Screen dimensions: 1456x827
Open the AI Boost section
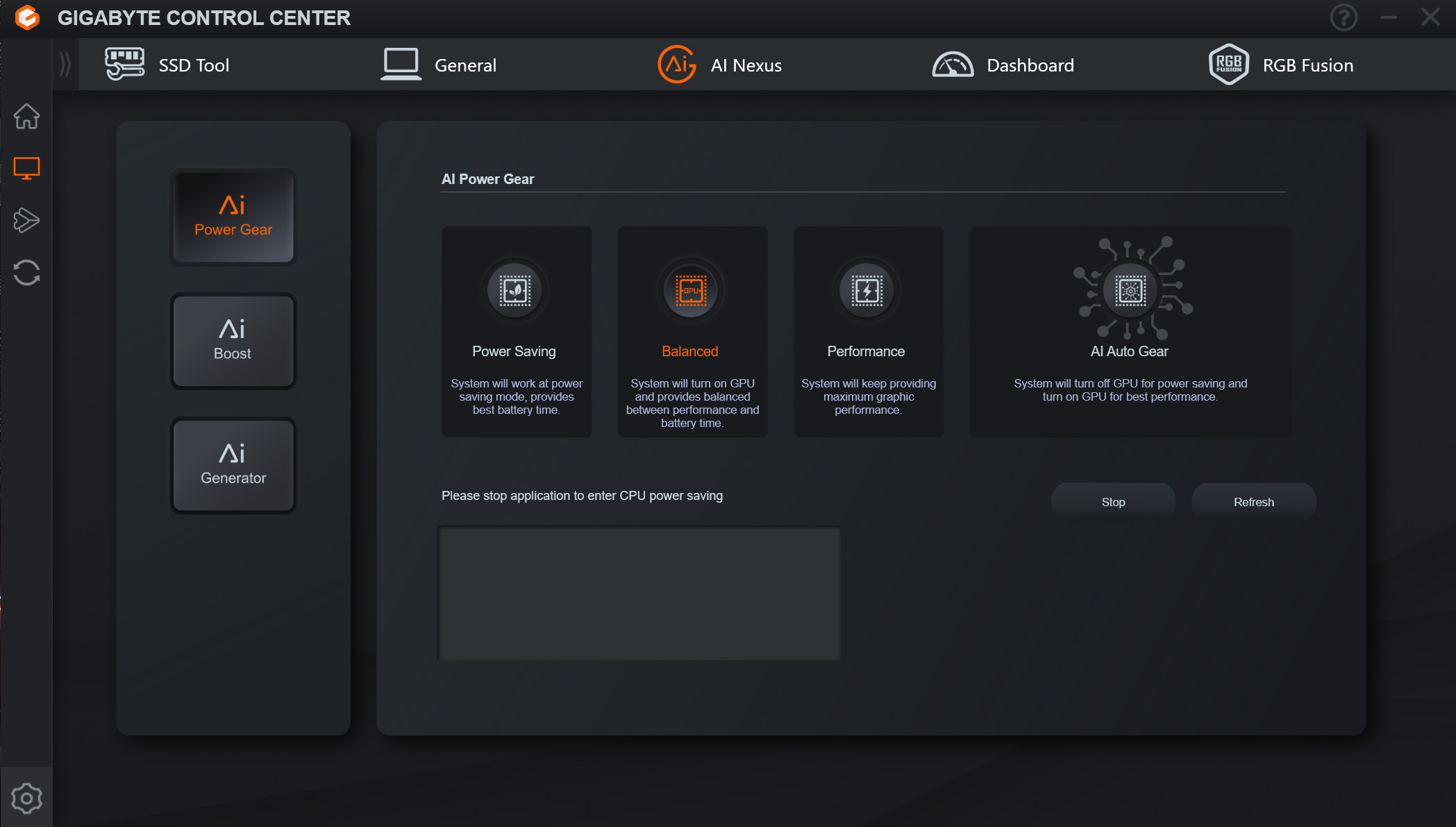point(233,341)
